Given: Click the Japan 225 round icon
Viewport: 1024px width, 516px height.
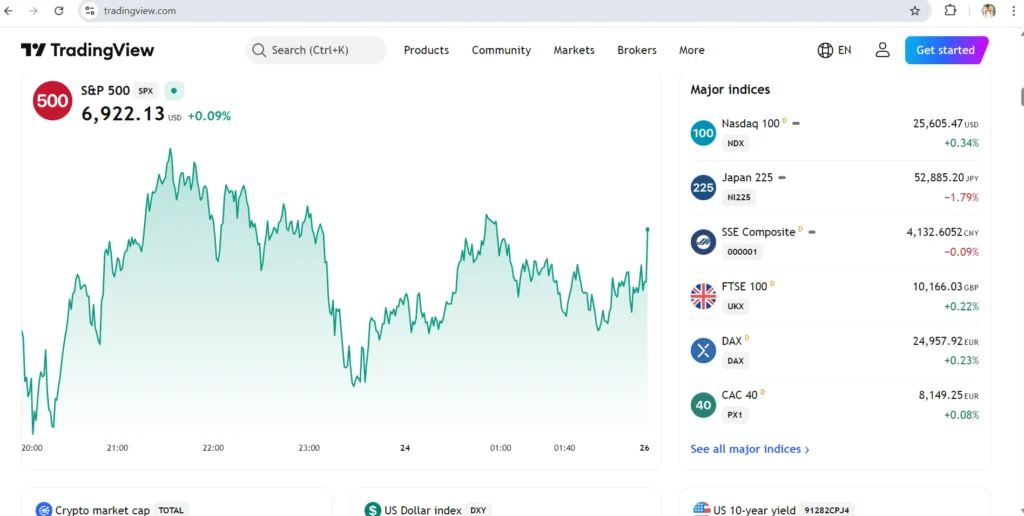Looking at the screenshot, I should (703, 188).
